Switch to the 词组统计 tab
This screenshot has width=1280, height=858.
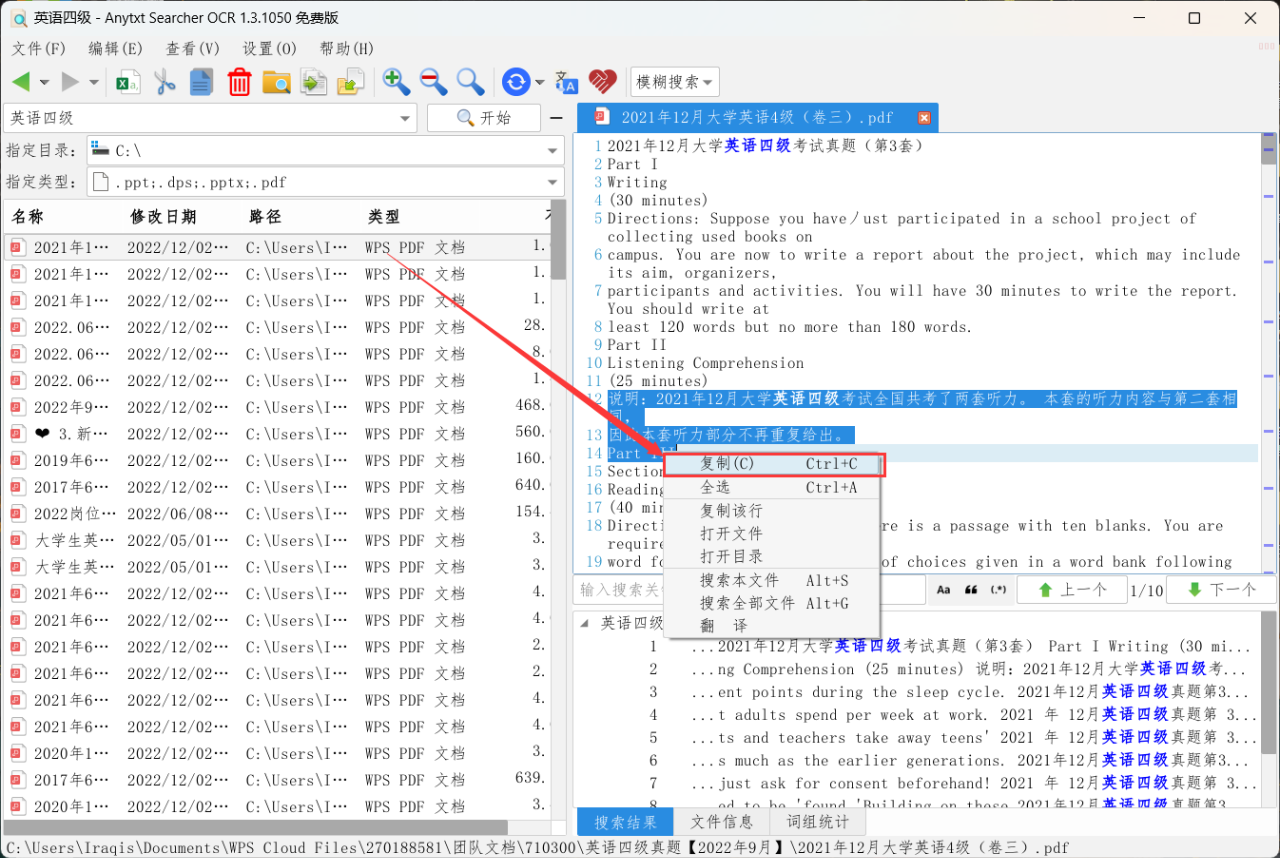coord(818,822)
